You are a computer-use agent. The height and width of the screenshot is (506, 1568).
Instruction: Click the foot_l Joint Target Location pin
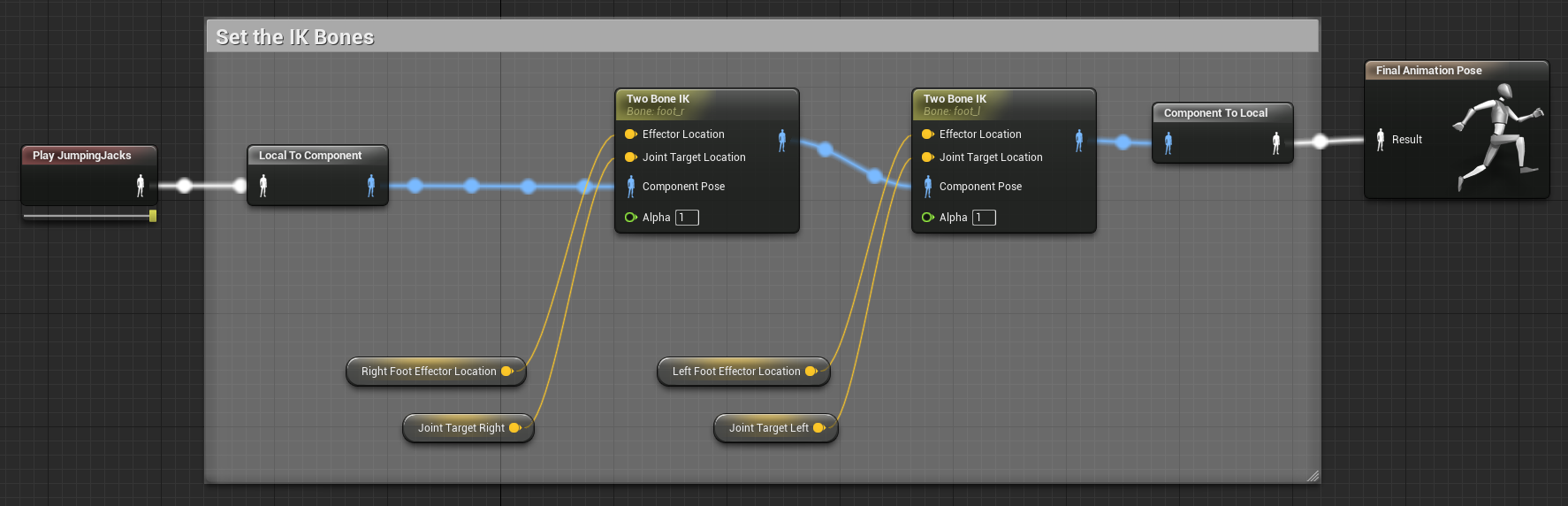click(x=928, y=157)
